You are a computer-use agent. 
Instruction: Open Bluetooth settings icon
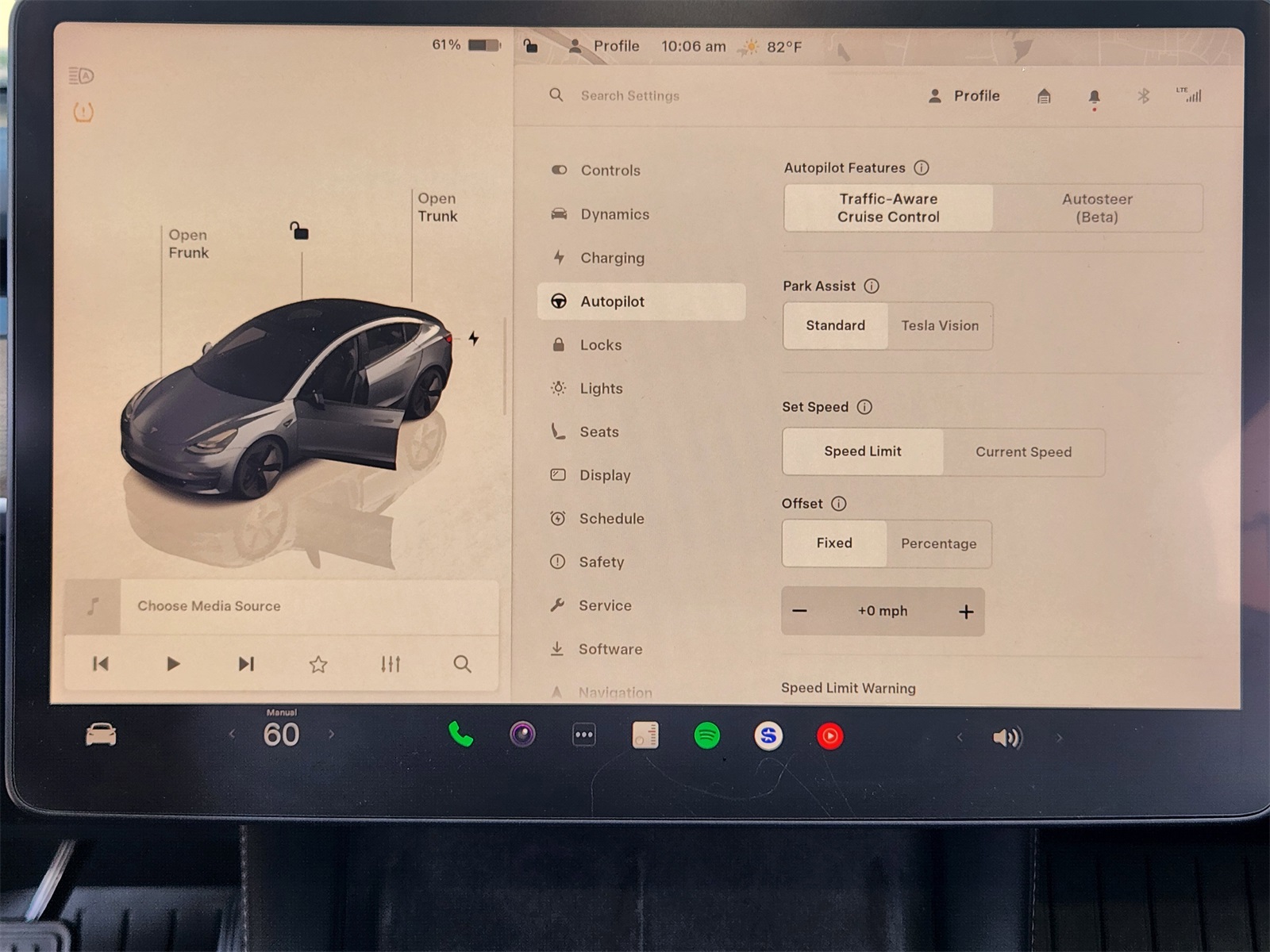tap(1143, 96)
